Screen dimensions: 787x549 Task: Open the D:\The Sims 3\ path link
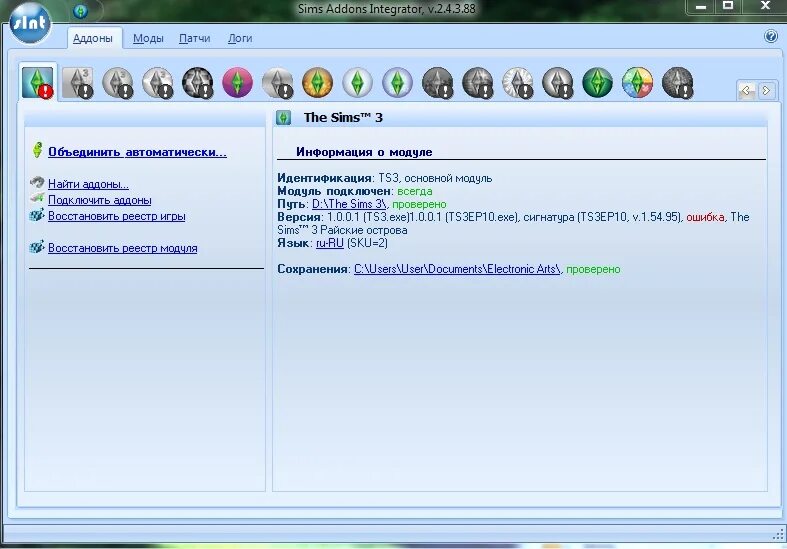349,204
